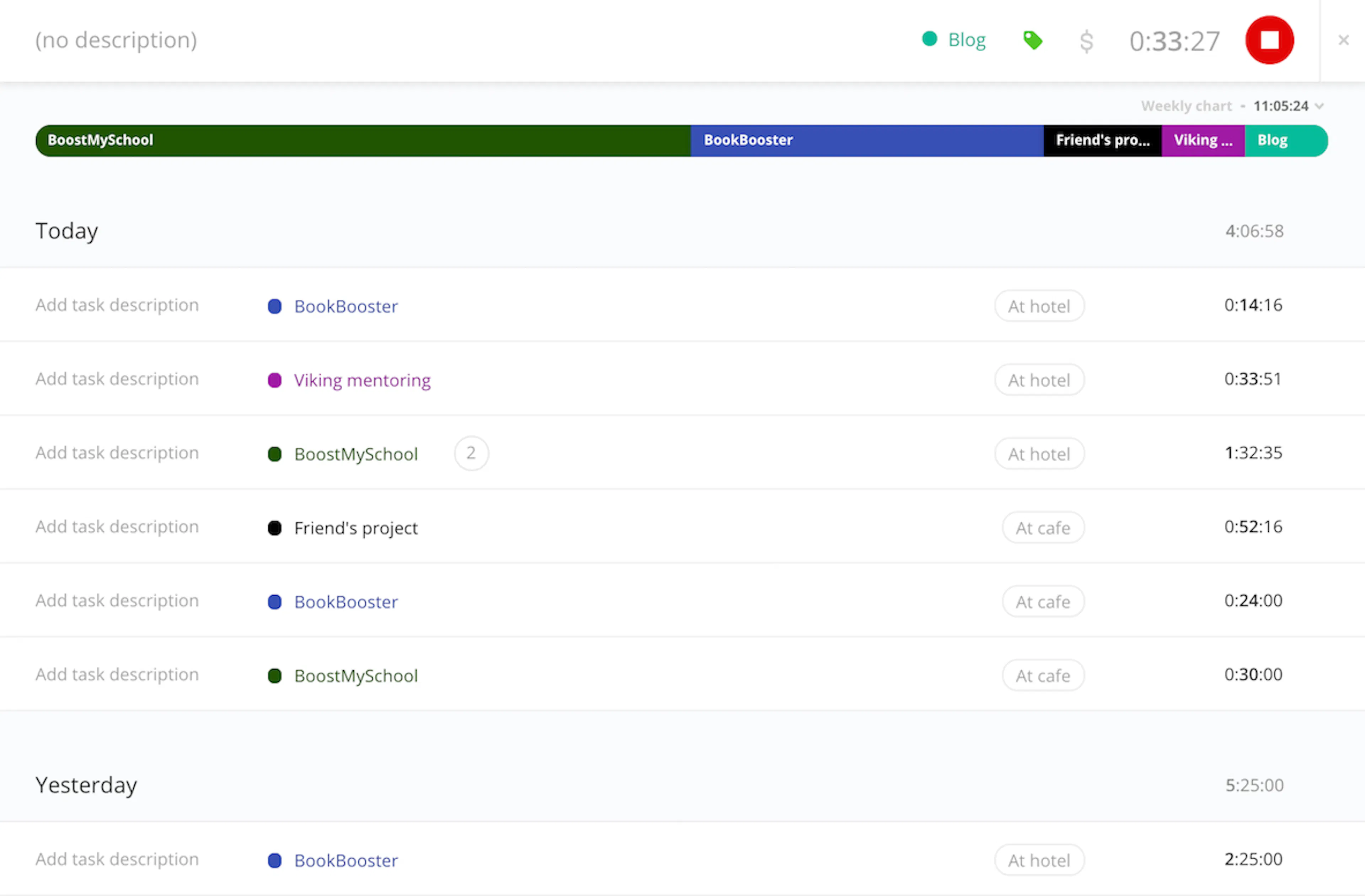The image size is (1365, 896).
Task: Expand the Weekly chart dropdown chevron
Action: (x=1319, y=106)
